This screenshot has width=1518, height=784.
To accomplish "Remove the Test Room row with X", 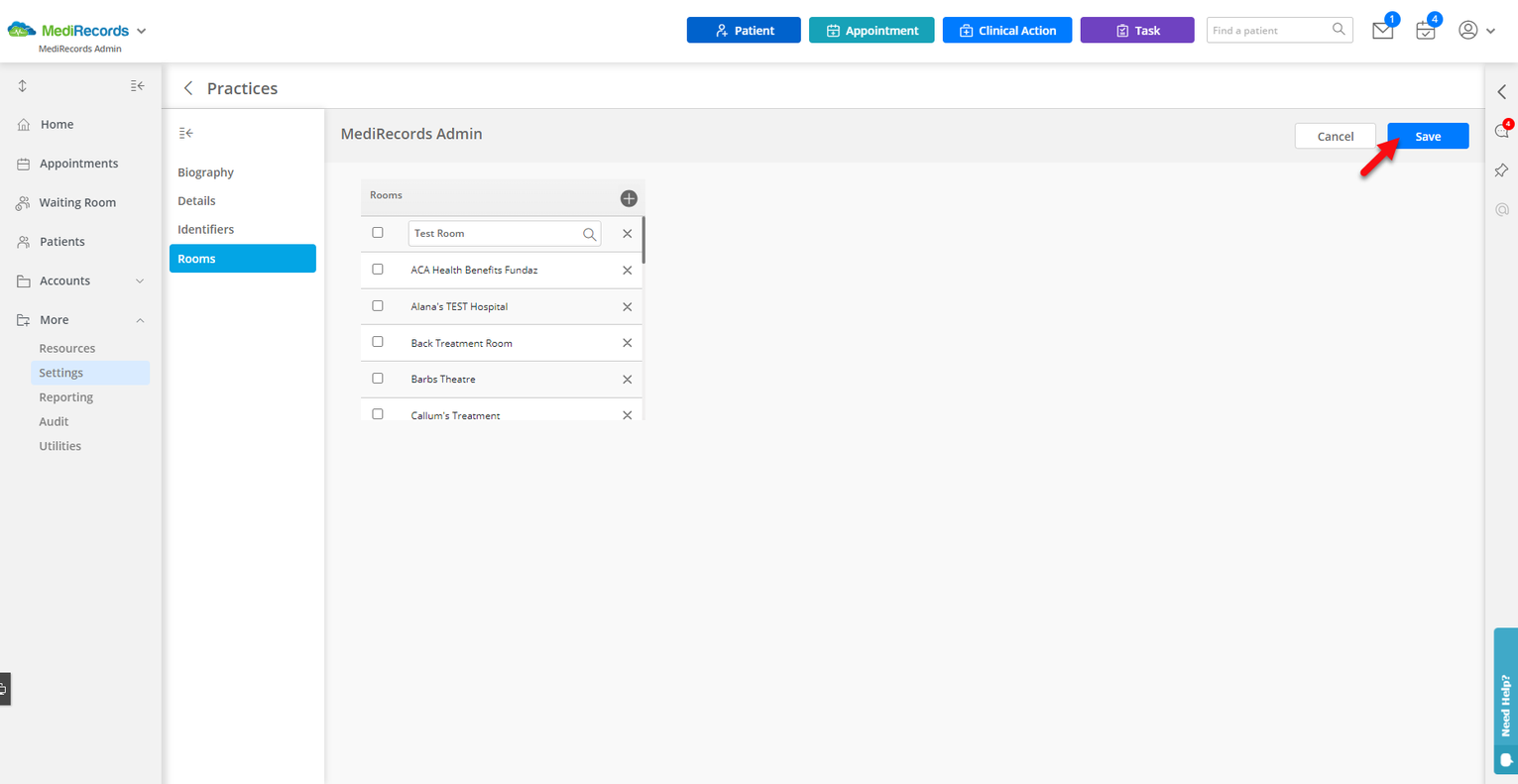I will click(x=627, y=234).
